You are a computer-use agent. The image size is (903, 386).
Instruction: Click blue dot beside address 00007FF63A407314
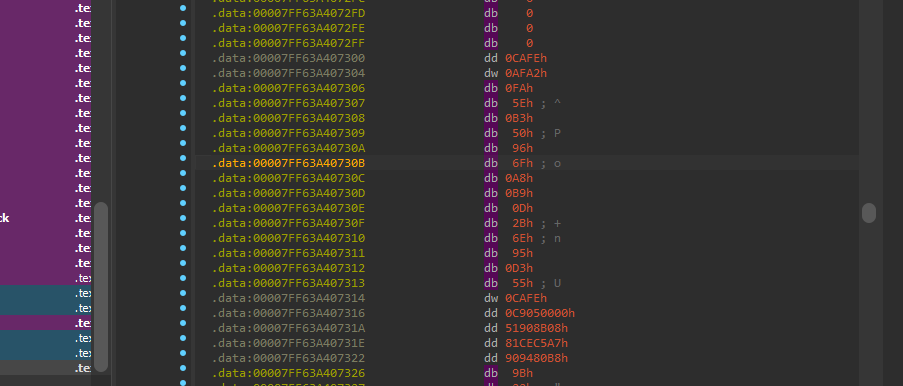tap(183, 293)
